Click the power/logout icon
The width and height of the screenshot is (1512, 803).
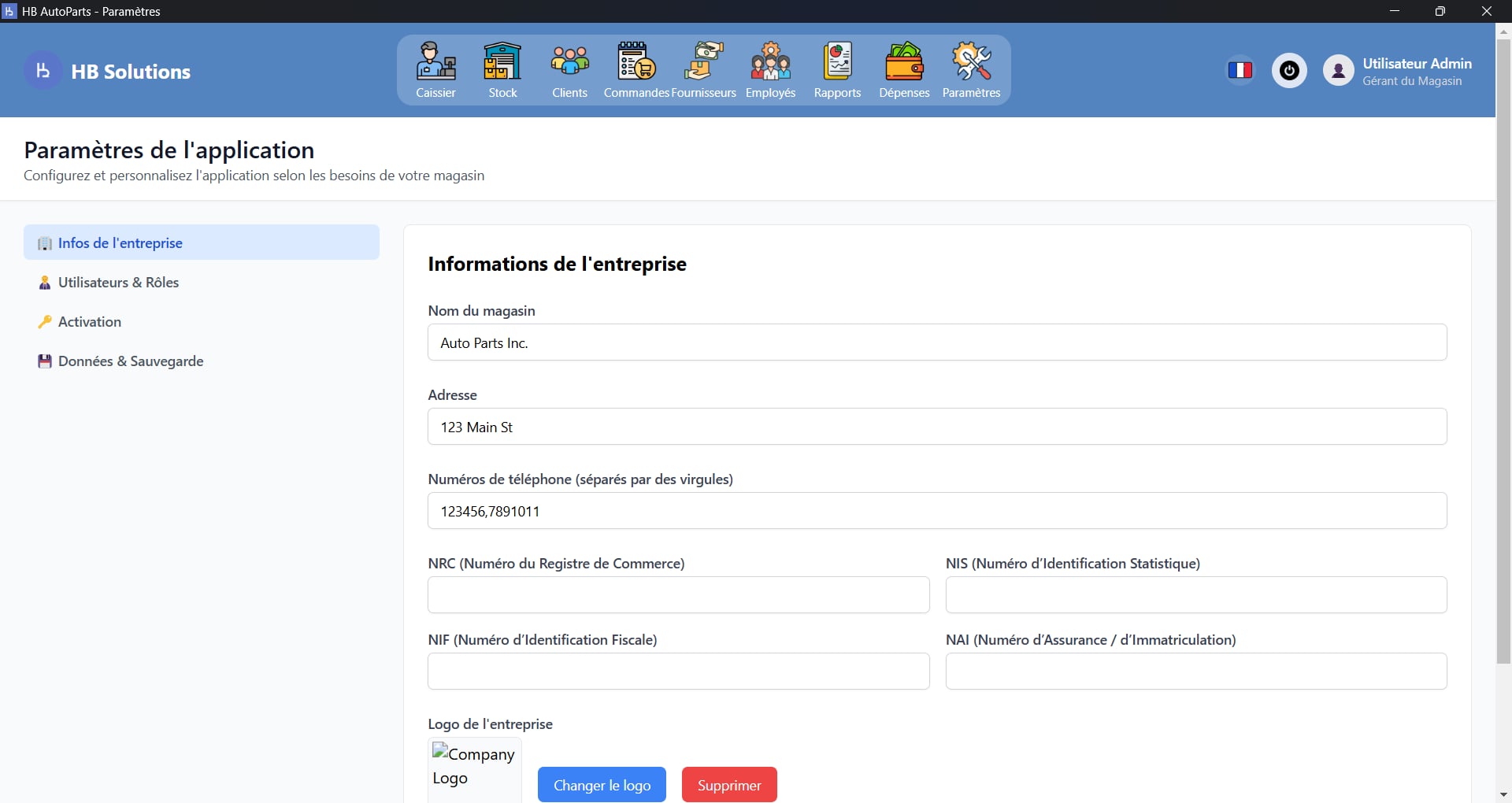[1289, 70]
